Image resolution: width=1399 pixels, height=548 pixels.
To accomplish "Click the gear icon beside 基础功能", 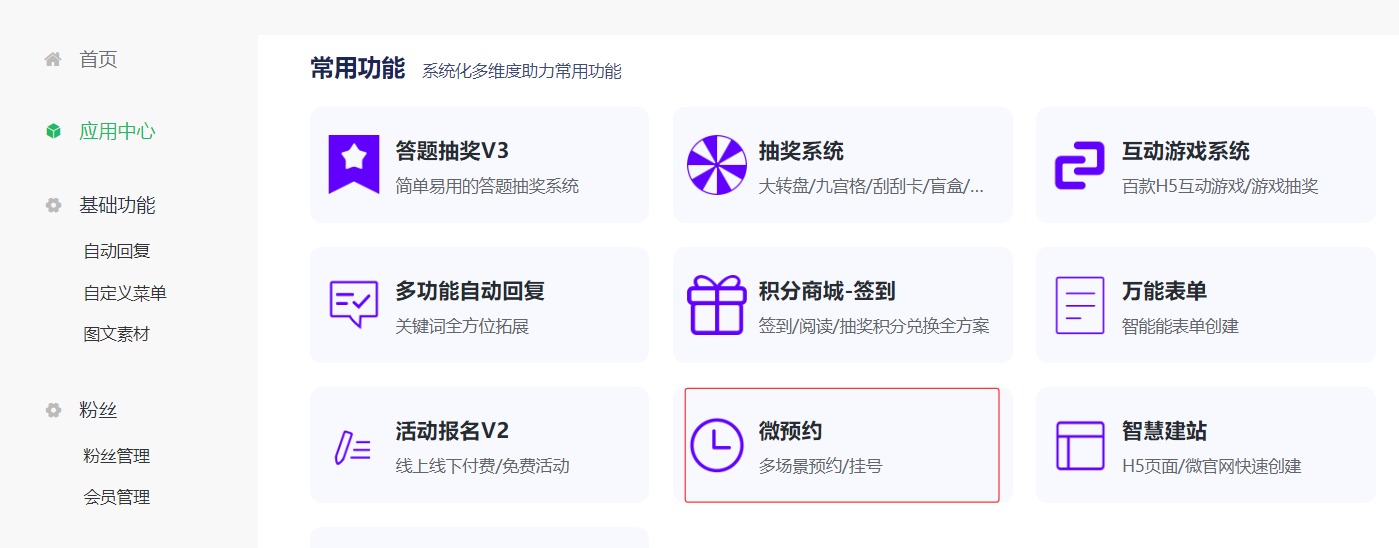I will (x=53, y=205).
